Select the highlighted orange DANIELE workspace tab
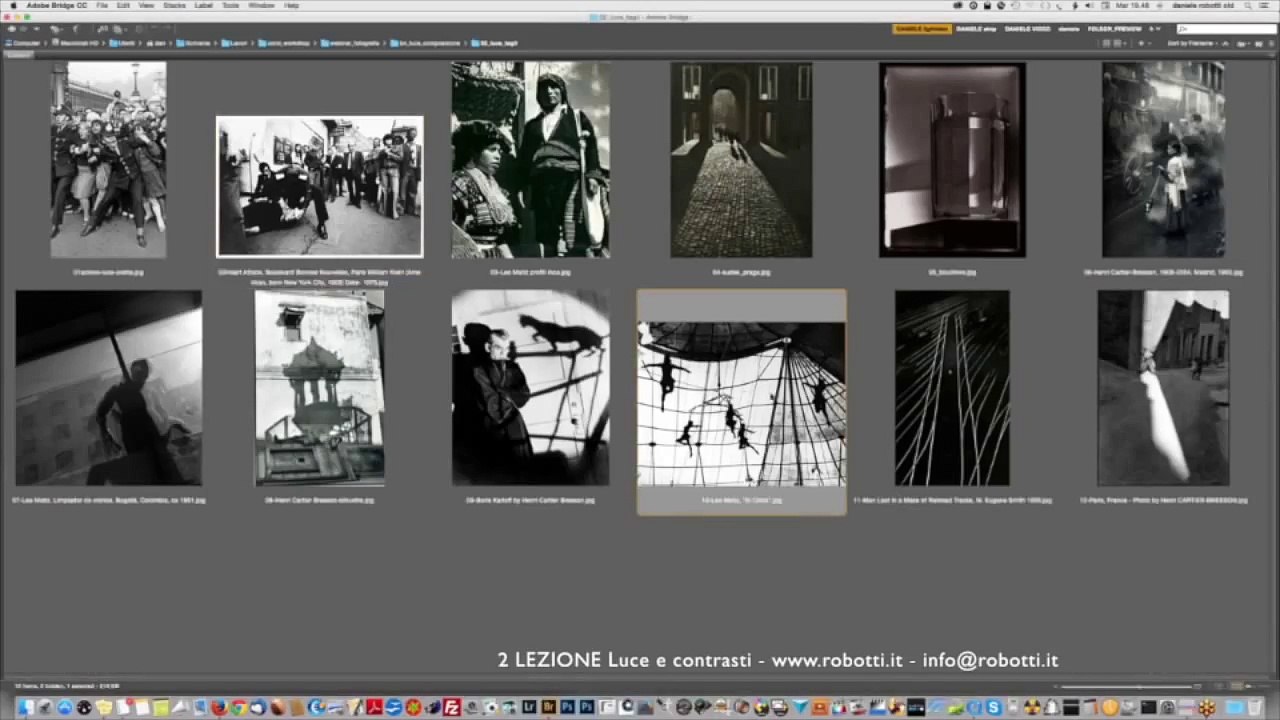This screenshot has width=1280, height=720. point(922,29)
